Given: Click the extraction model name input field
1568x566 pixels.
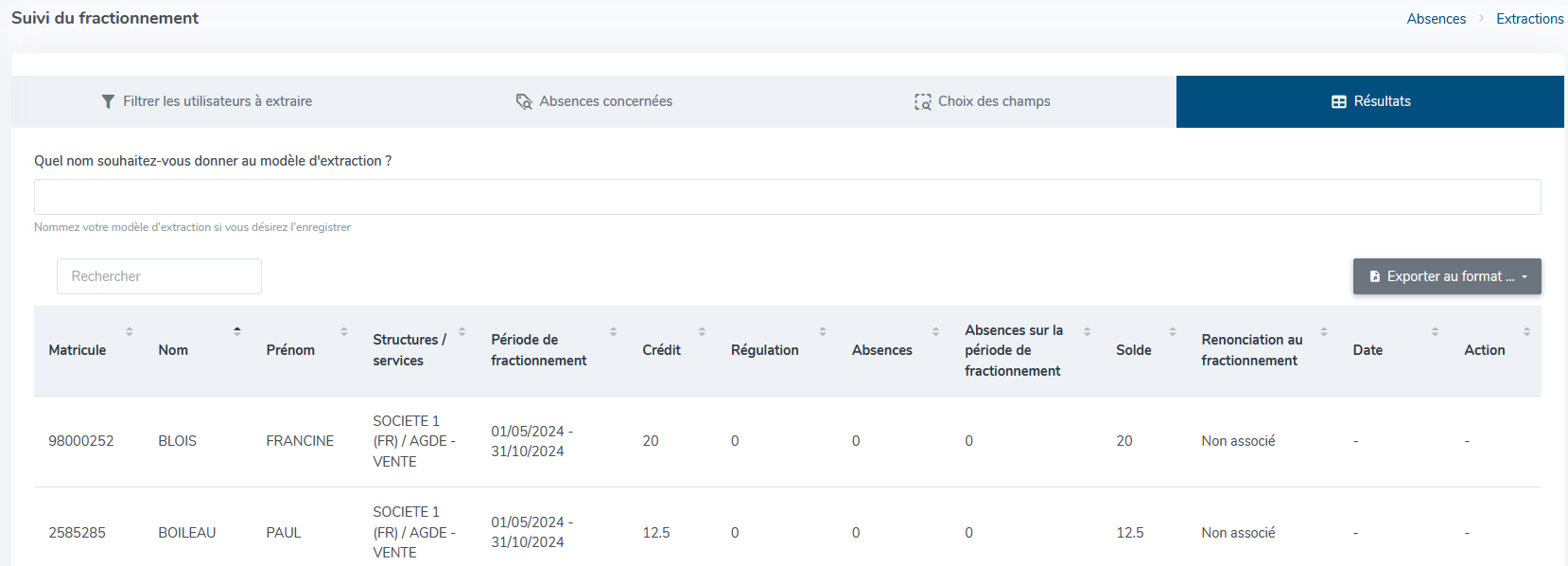Looking at the screenshot, I should [787, 197].
